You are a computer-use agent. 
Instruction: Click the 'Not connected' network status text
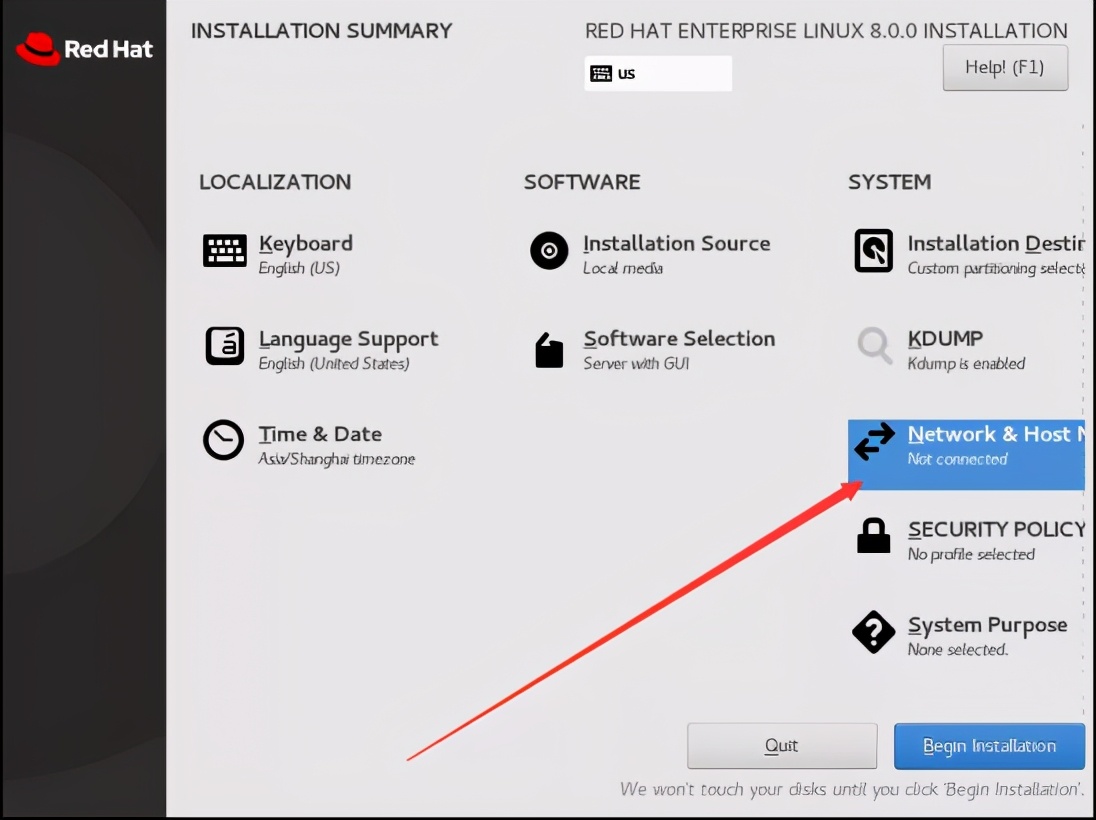click(x=957, y=459)
